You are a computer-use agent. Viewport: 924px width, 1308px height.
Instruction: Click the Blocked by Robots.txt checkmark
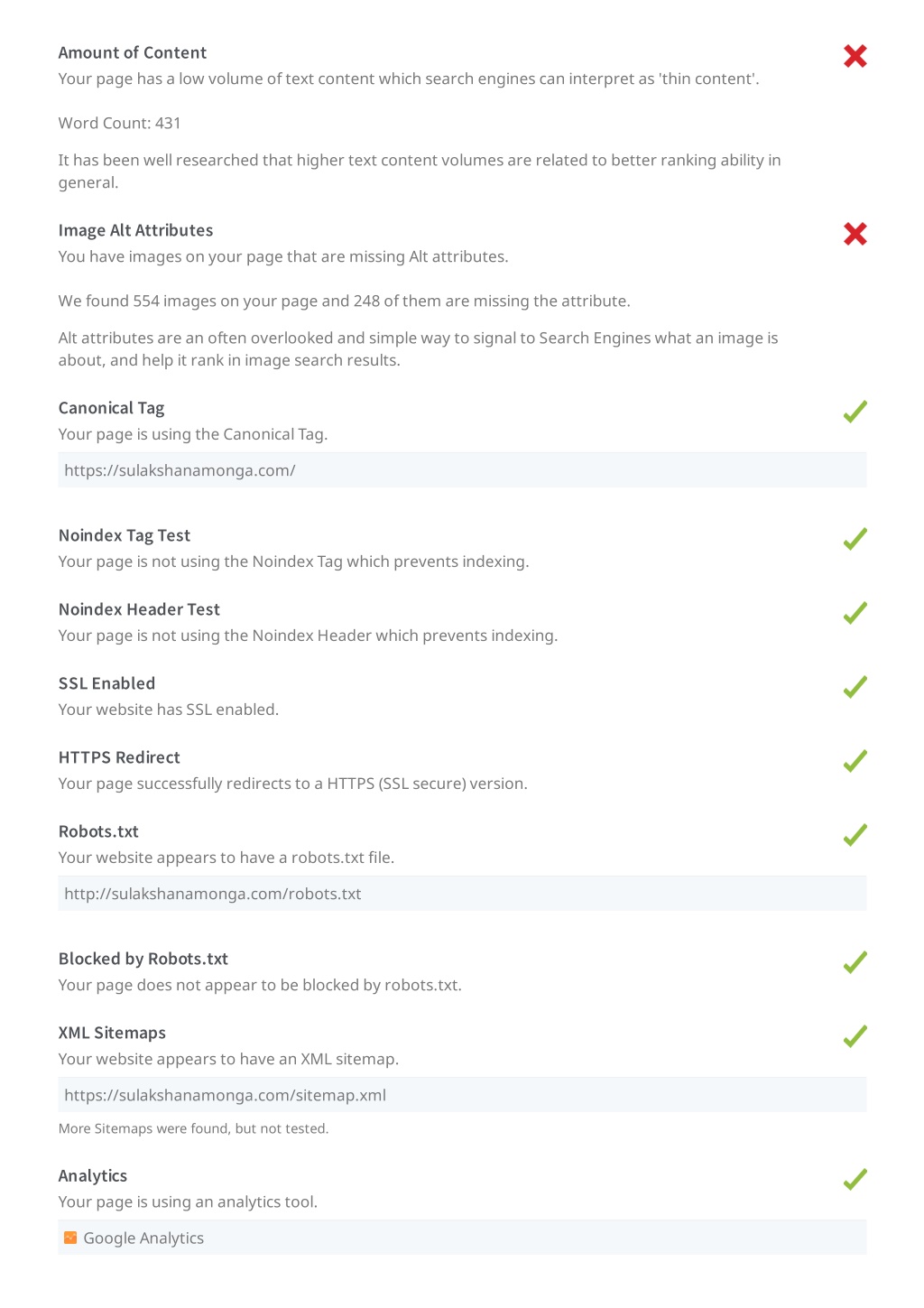click(855, 962)
